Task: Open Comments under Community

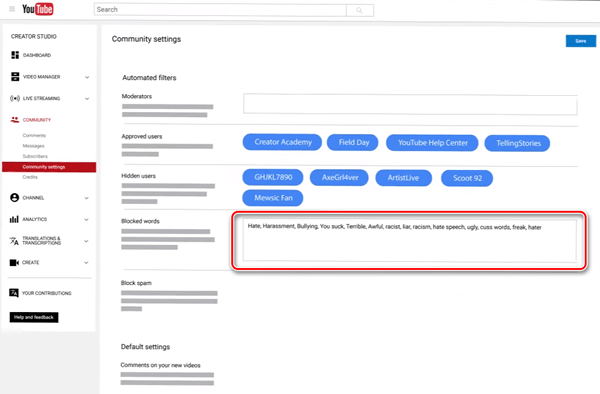Action: point(34,135)
